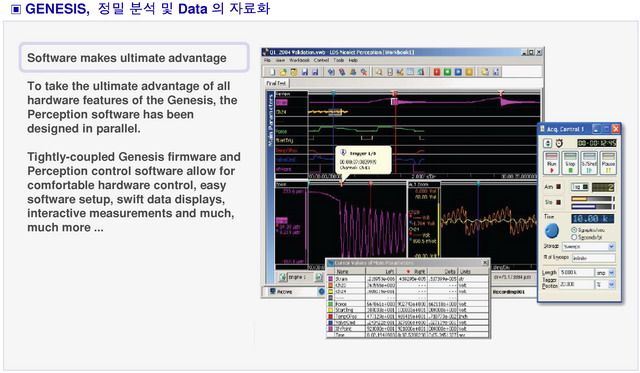This screenshot has height=373, width=640.
Task: Click the first blue floppy save icon
Action: click(304, 72)
